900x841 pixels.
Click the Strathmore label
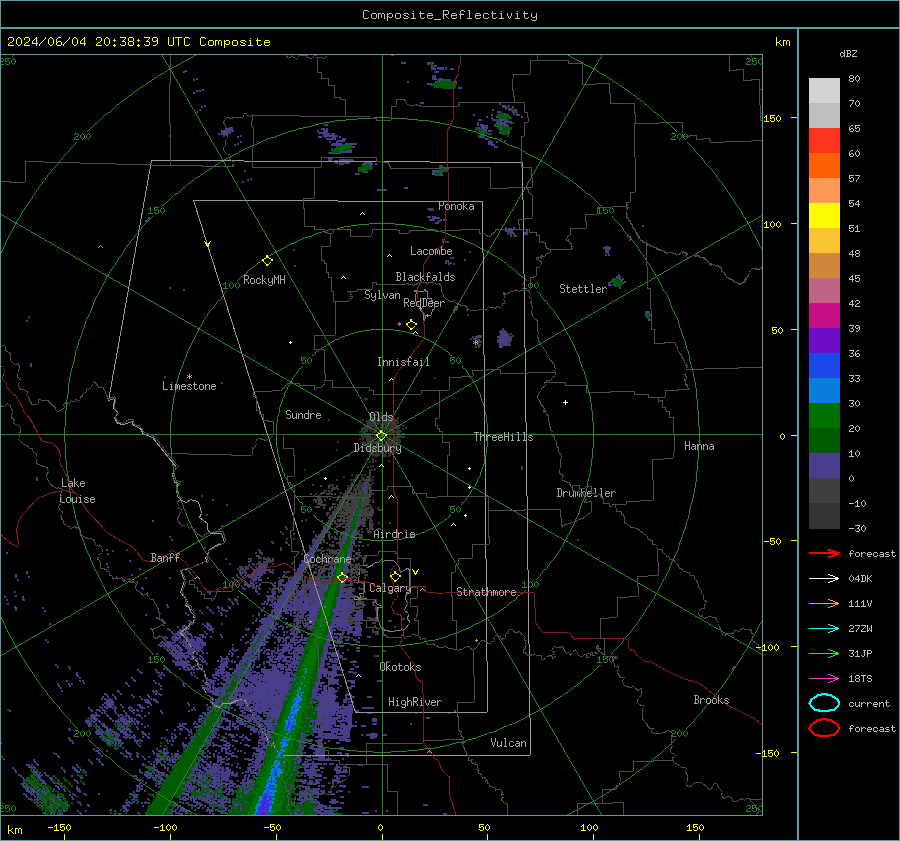click(486, 592)
